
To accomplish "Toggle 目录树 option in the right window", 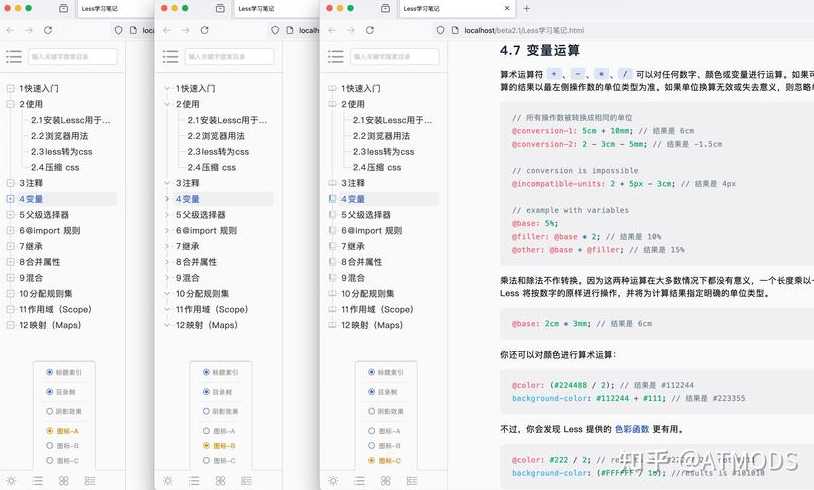I will [x=371, y=391].
